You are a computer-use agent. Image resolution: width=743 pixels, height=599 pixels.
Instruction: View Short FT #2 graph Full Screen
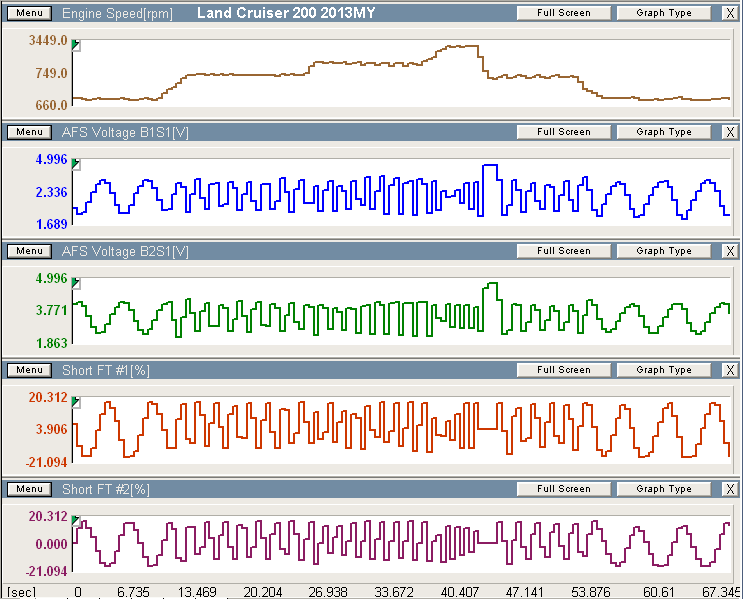tap(563, 489)
